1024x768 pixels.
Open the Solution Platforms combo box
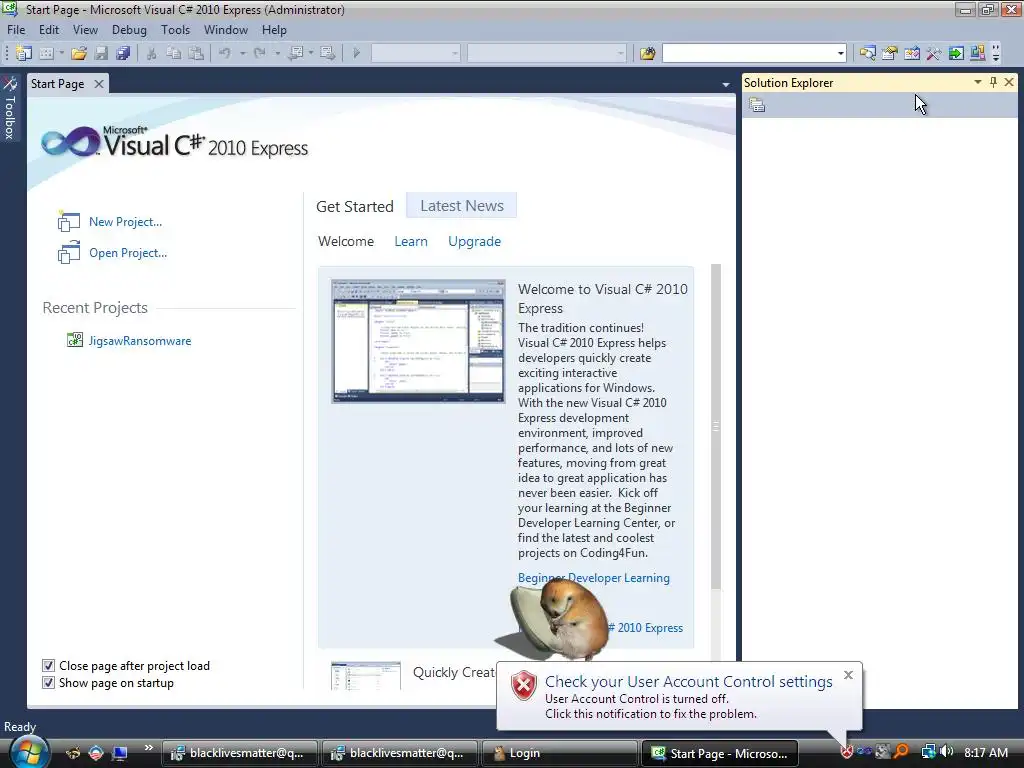pyautogui.click(x=547, y=53)
